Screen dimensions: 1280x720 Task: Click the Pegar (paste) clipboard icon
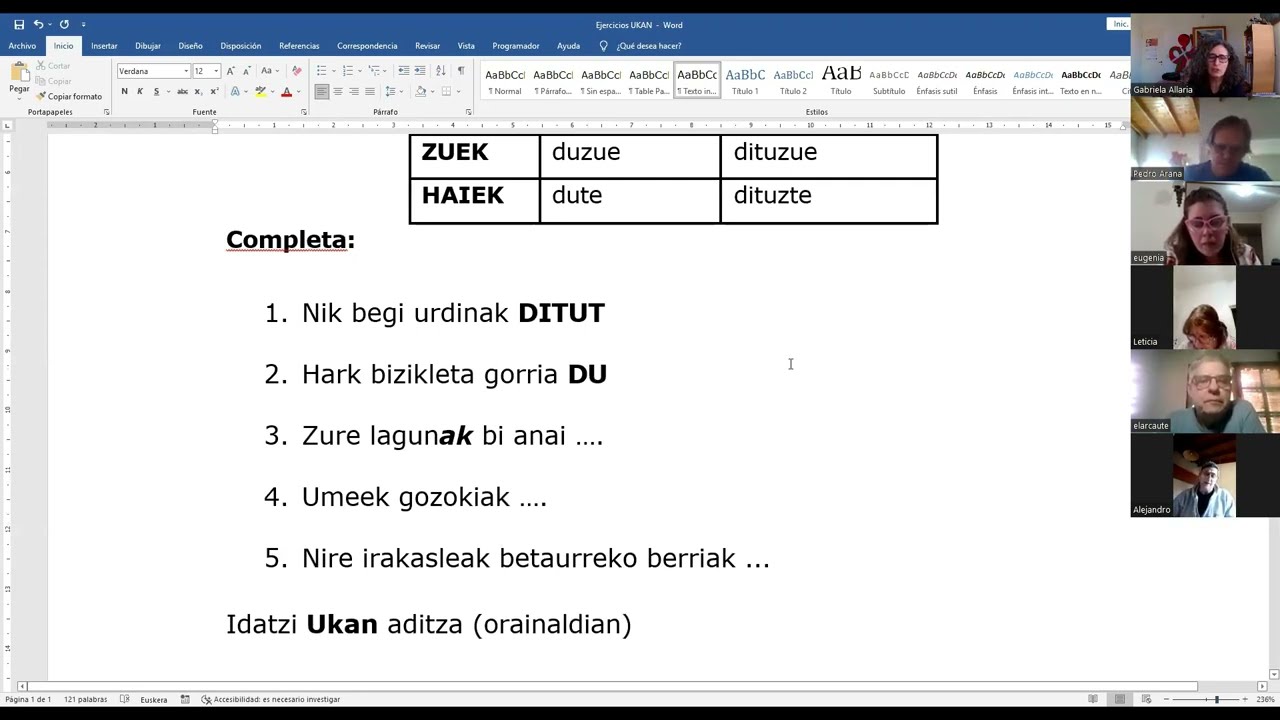19,73
